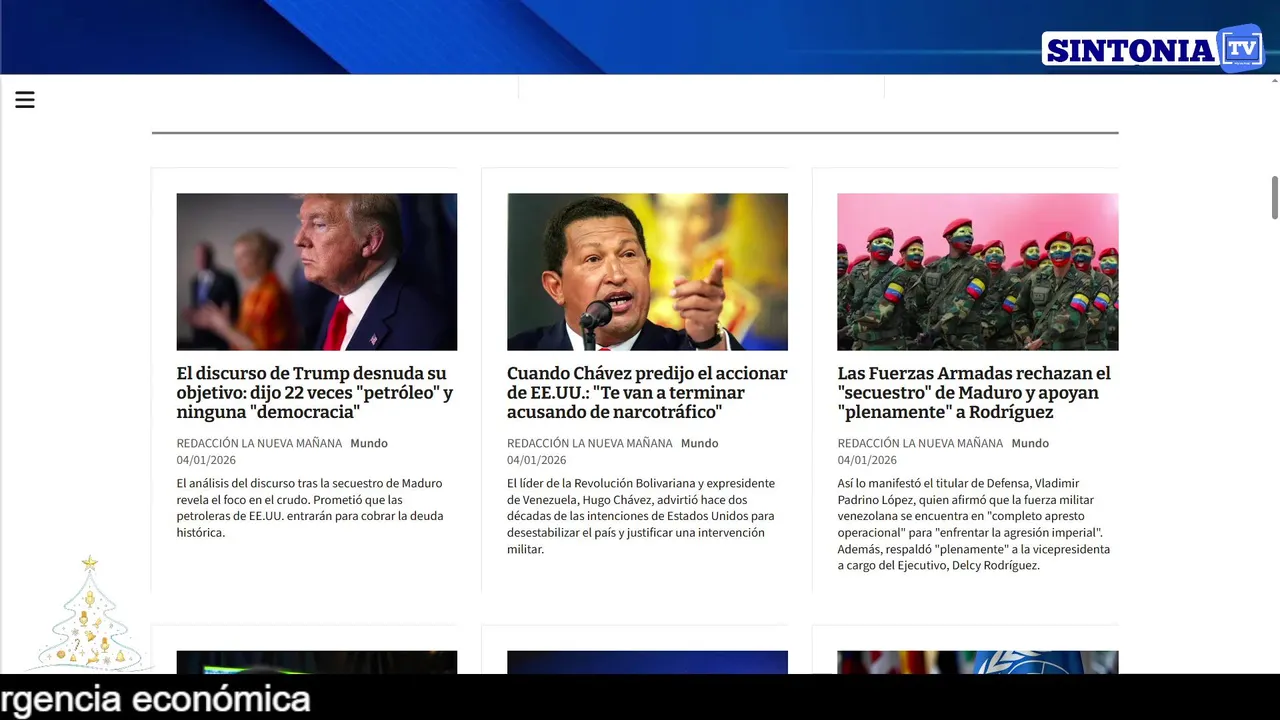The image size is (1280, 720).
Task: Click the date 04/01/2026 under Trump article
Action: 206,460
